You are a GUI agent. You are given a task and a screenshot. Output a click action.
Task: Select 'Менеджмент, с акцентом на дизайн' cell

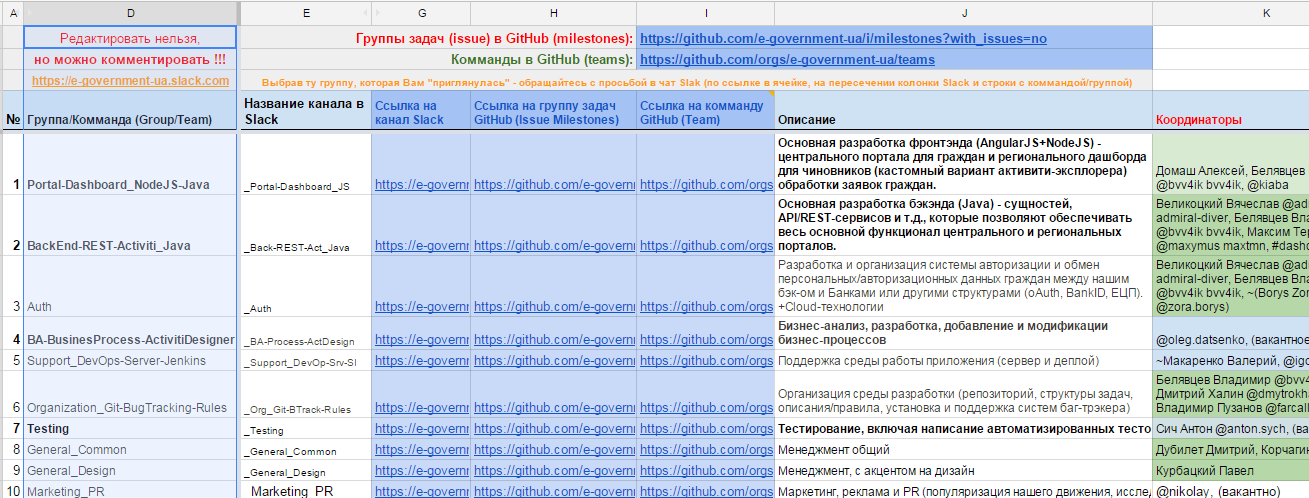[964, 471]
